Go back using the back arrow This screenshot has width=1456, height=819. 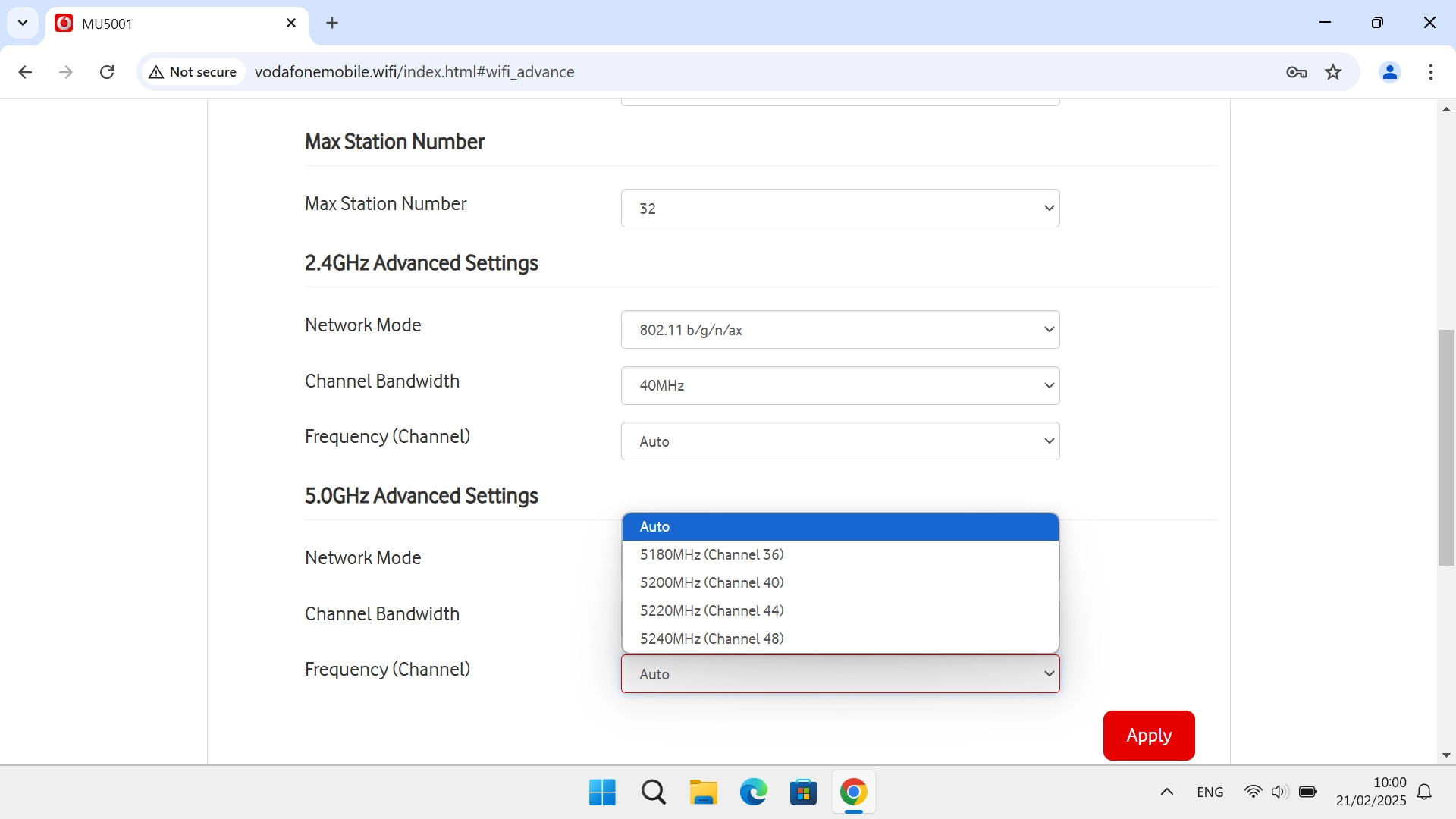click(x=25, y=72)
